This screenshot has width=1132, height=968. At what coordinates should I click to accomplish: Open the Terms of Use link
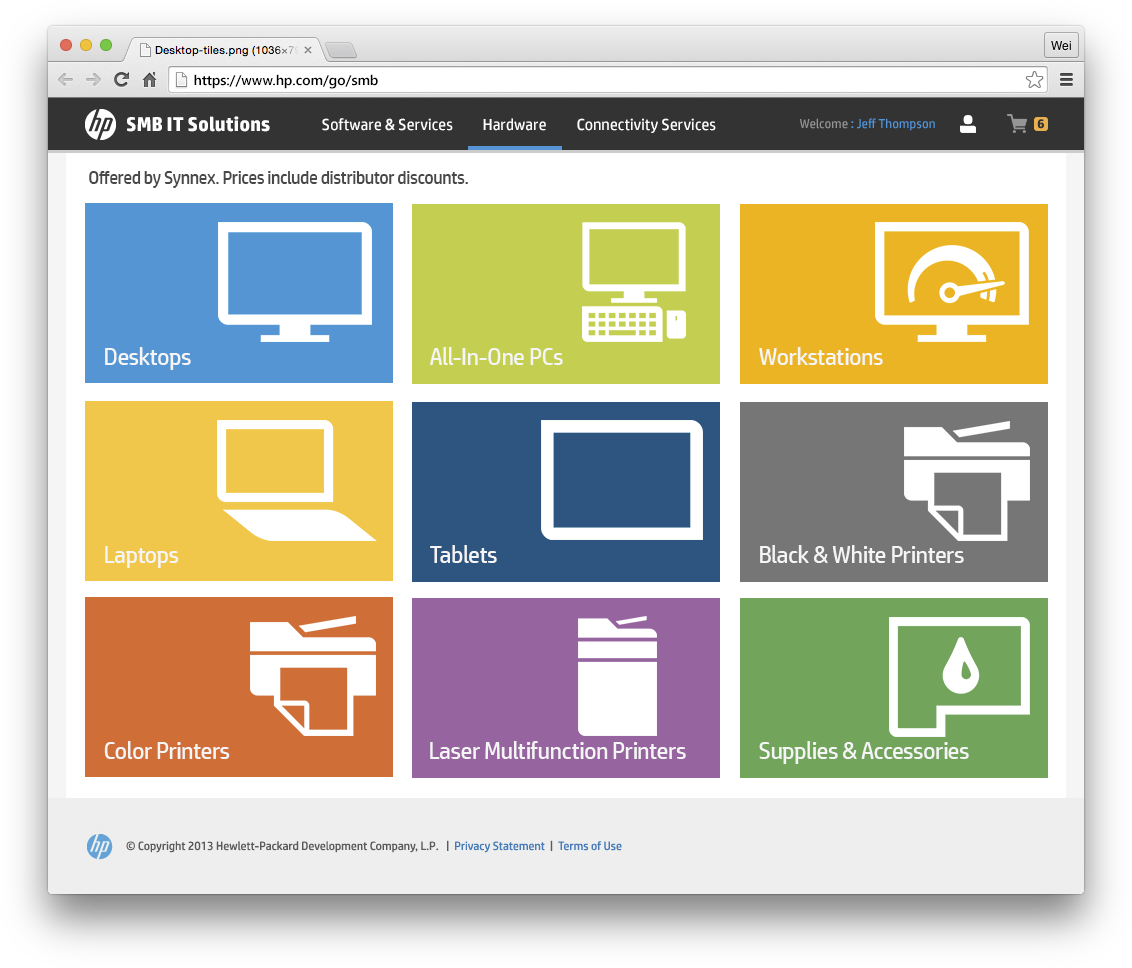pos(590,846)
